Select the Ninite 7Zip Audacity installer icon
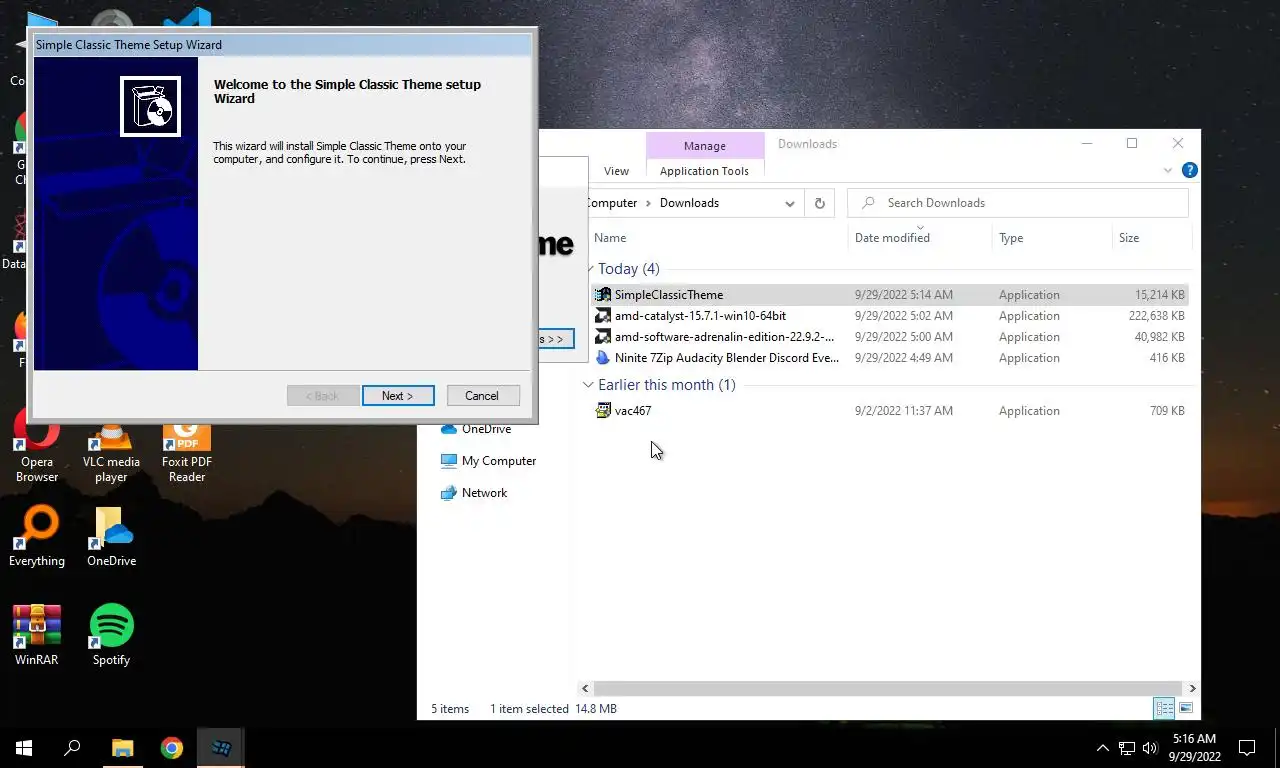The height and width of the screenshot is (768, 1280). (603, 358)
